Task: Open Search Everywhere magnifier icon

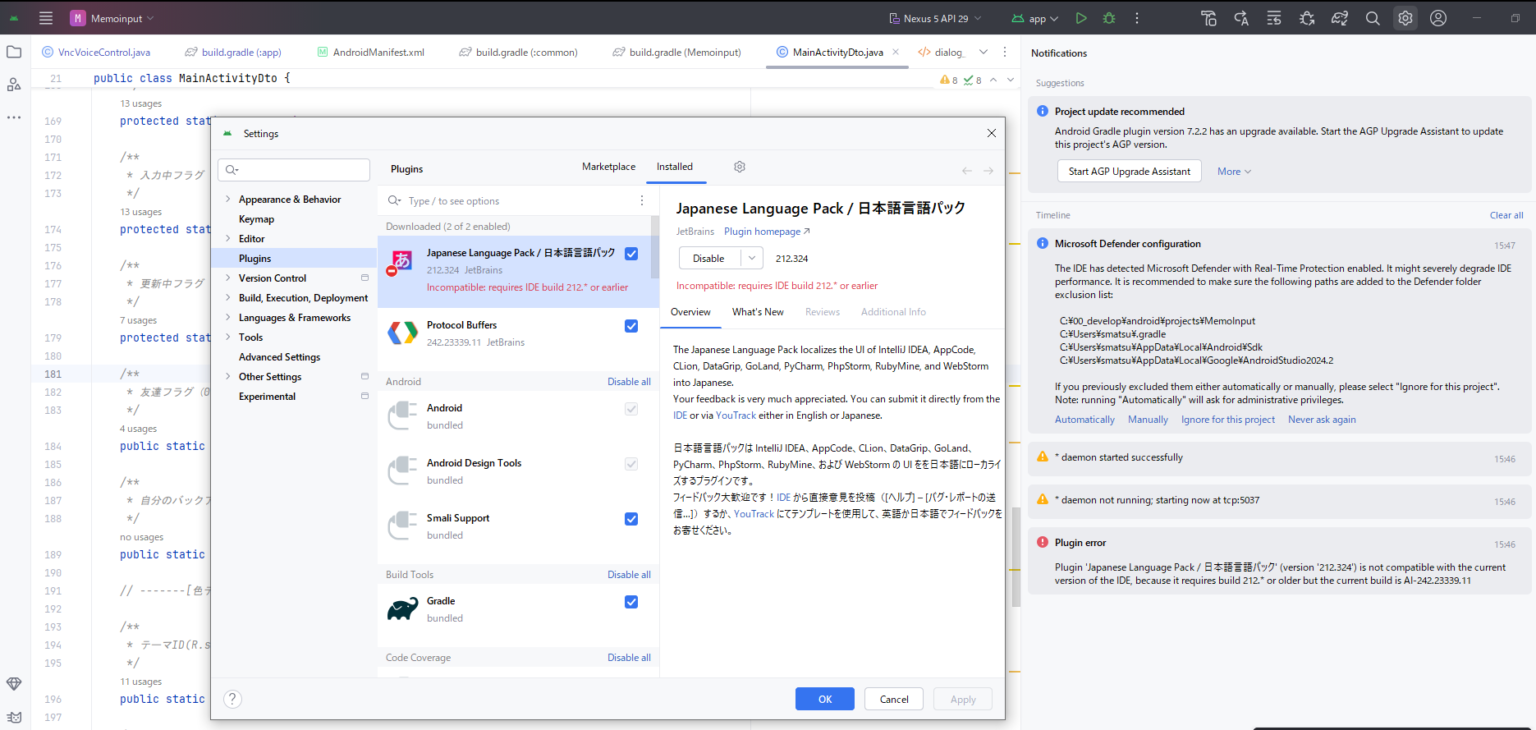Action: click(x=1373, y=18)
